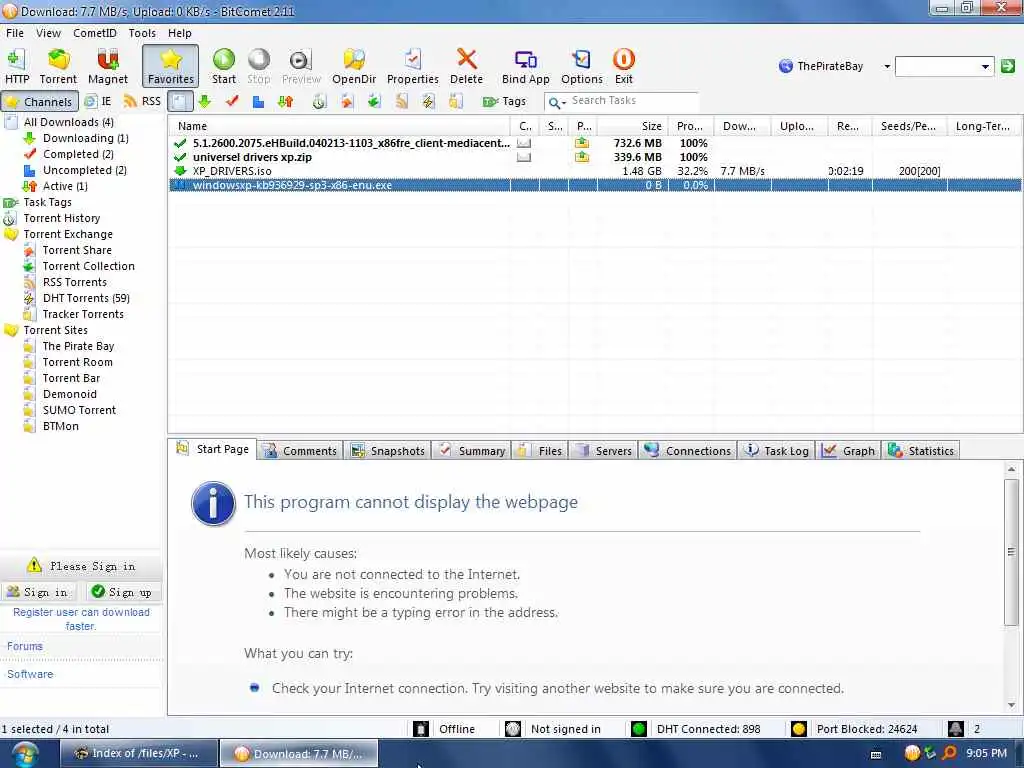Screen dimensions: 1024x768
Task: Select All Downloads in sidebar
Action: pyautogui.click(x=69, y=122)
